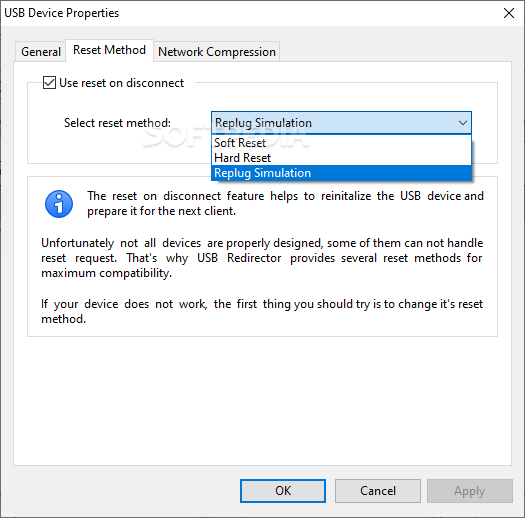Confirm with the OK button
Screen dimensions: 525x518
click(283, 491)
